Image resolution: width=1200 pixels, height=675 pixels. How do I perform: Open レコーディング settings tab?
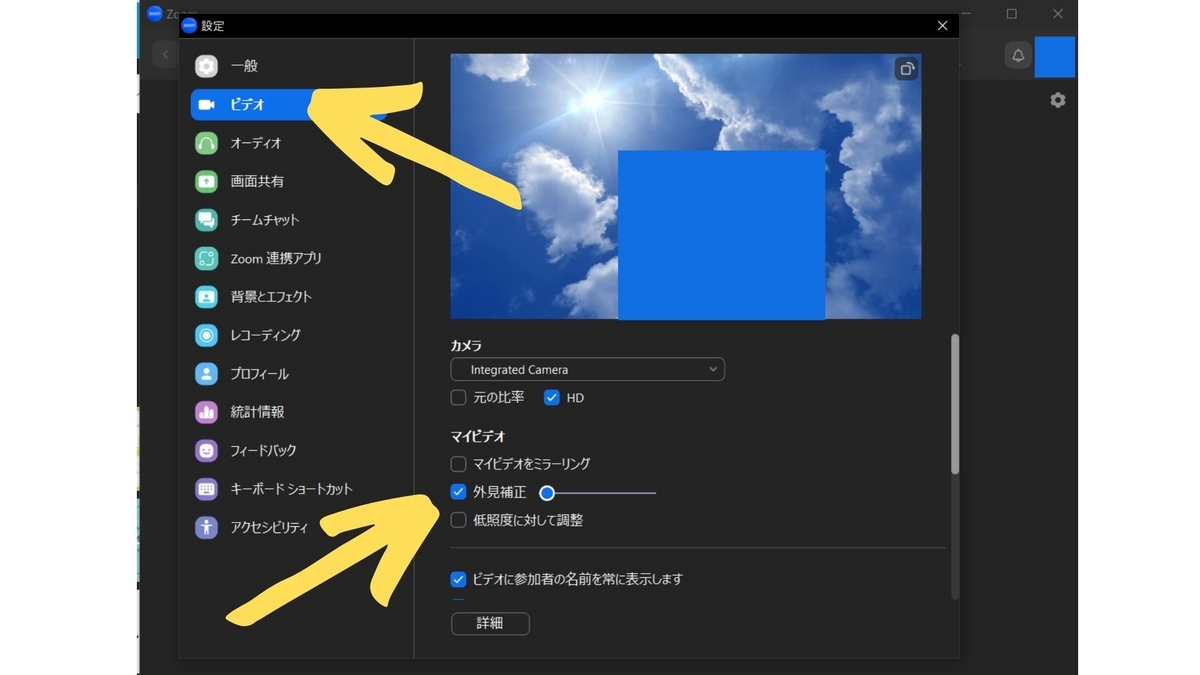[289, 336]
